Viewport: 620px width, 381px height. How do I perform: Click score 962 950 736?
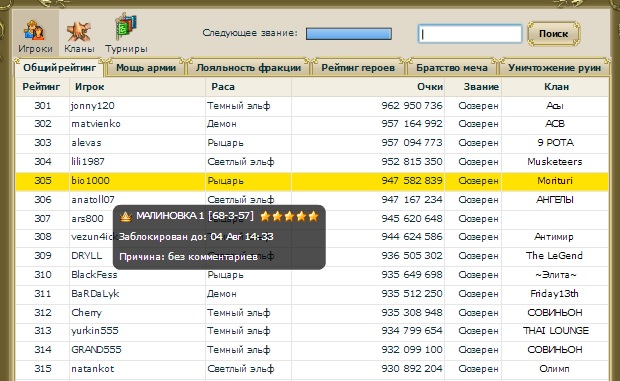pos(412,106)
